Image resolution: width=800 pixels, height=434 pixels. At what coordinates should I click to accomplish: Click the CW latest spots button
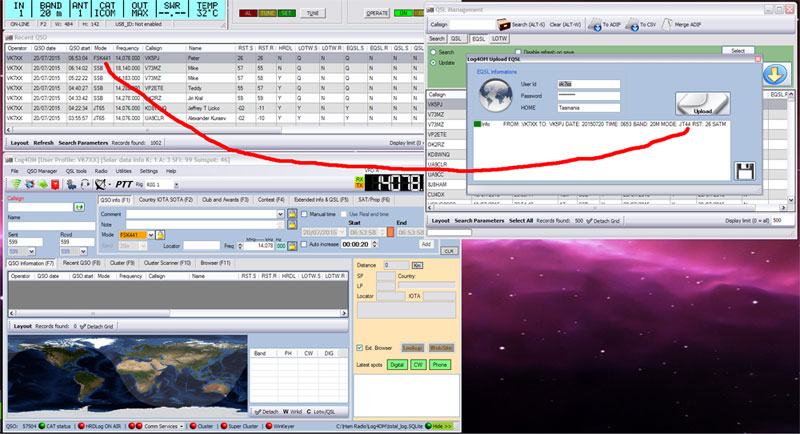tap(418, 365)
